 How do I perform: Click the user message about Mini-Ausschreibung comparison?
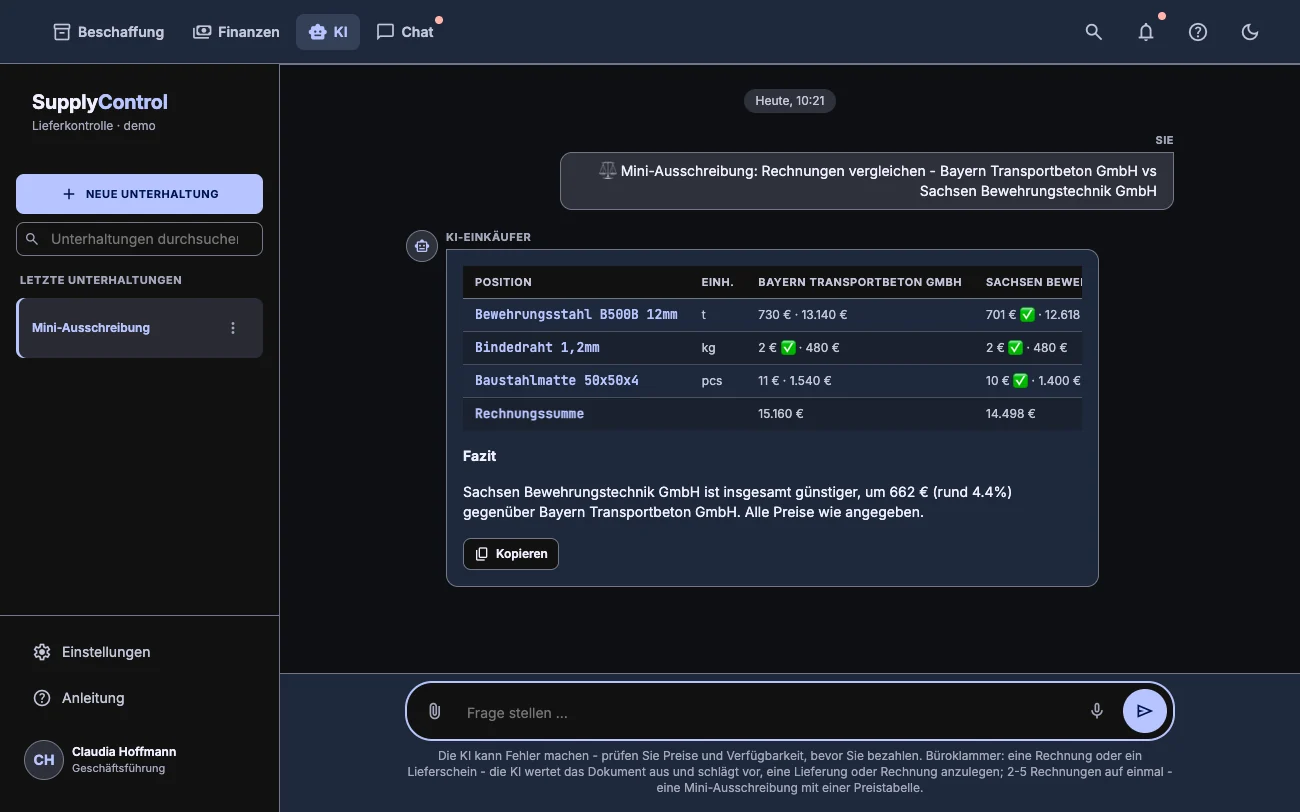click(867, 181)
